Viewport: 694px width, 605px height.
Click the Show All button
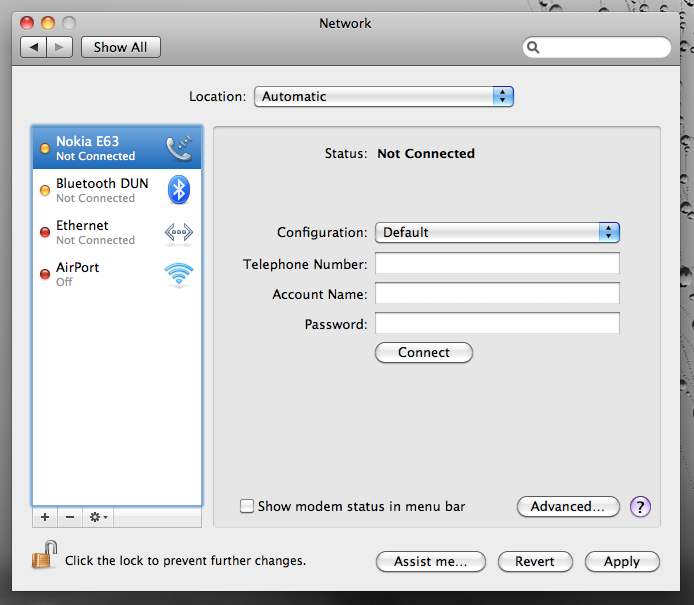coord(120,47)
